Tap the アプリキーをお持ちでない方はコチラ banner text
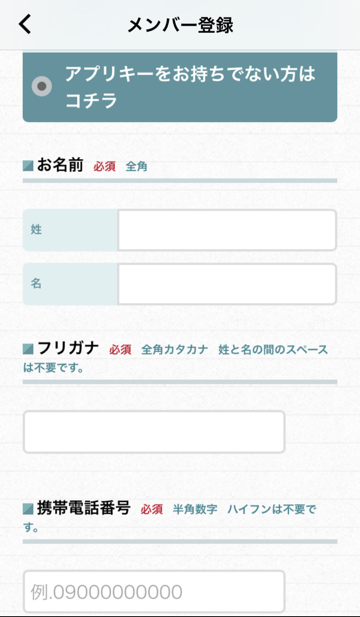 190,87
